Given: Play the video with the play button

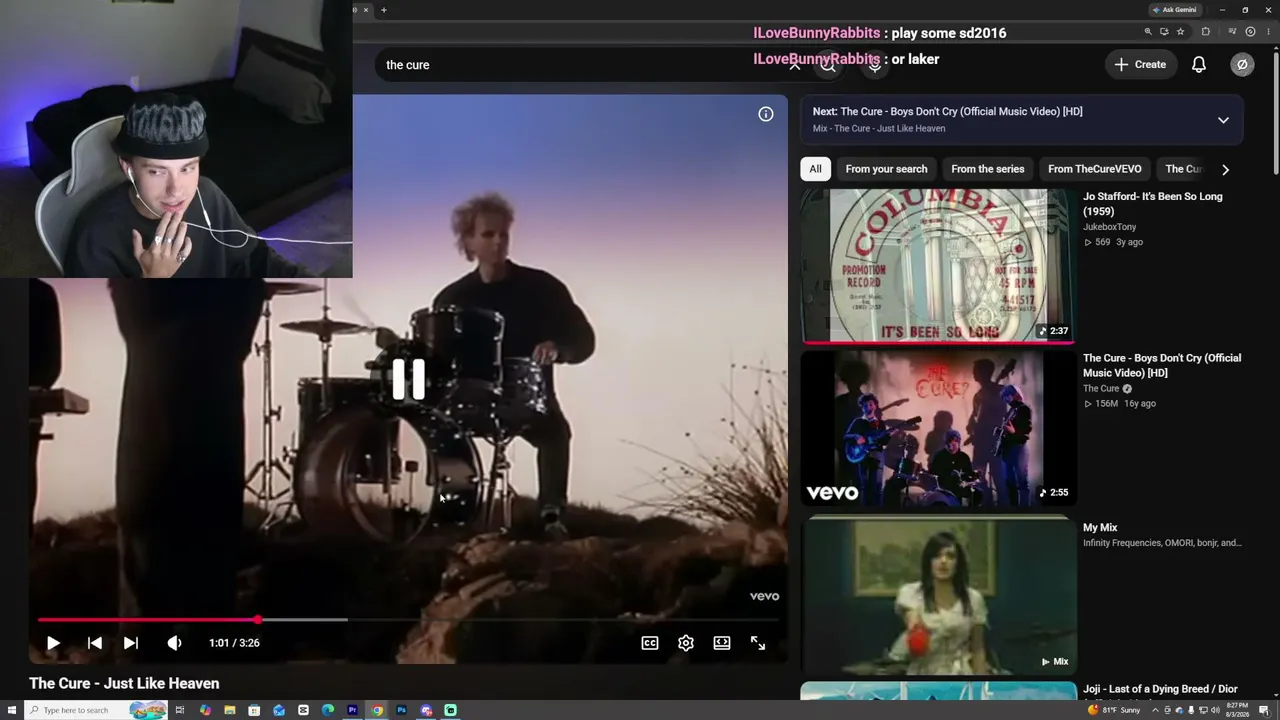Looking at the screenshot, I should click(x=53, y=643).
